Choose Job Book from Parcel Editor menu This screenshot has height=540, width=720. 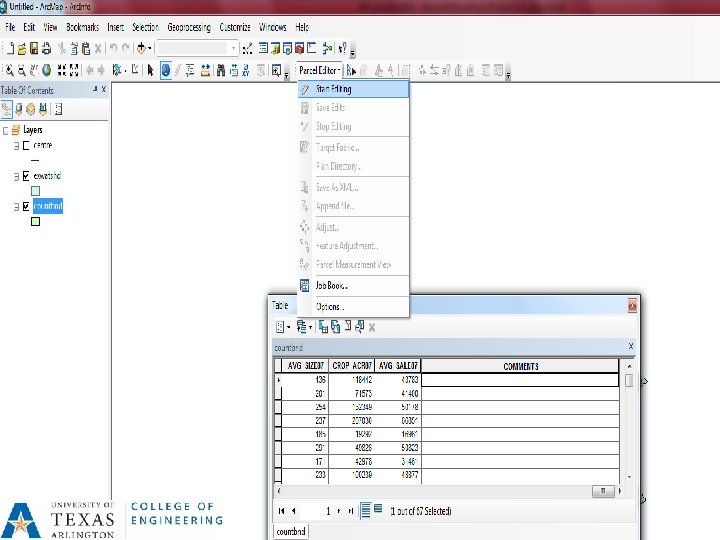click(x=353, y=286)
